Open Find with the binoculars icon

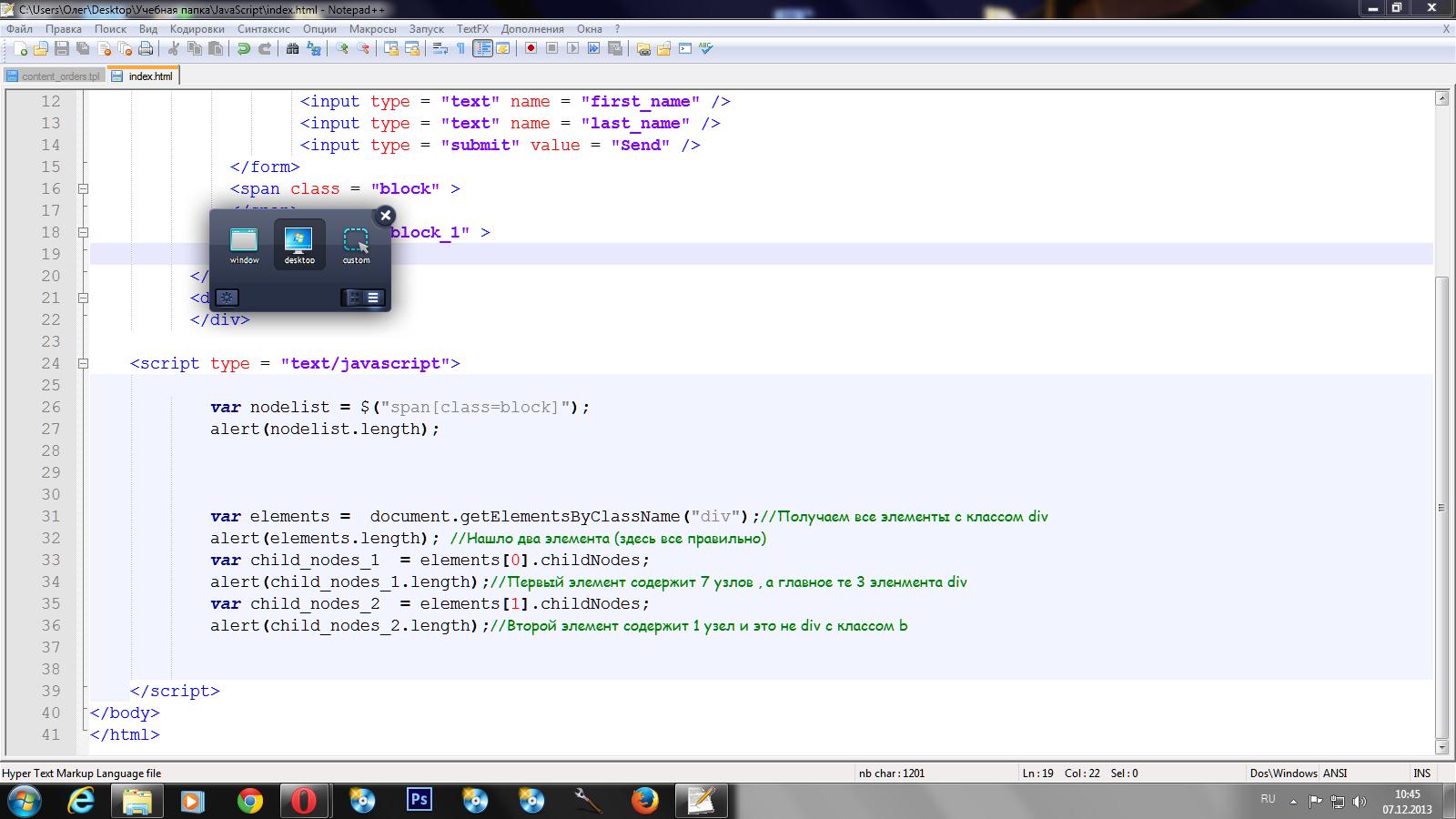[x=292, y=48]
